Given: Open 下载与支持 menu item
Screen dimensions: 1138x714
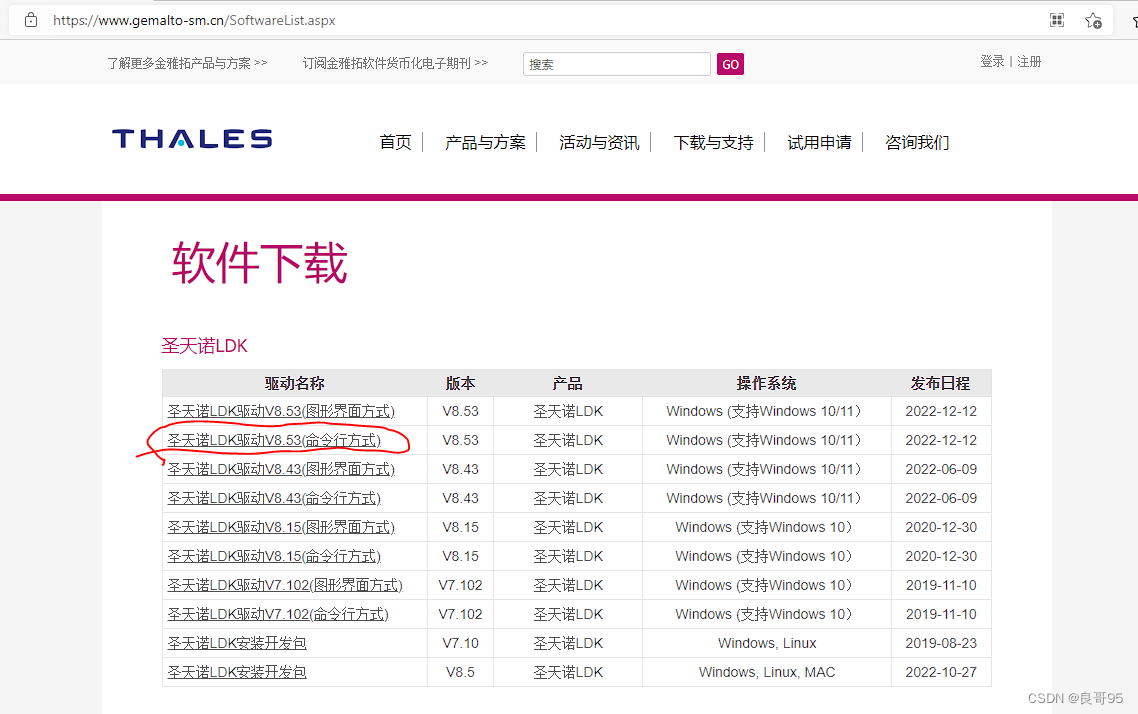Looking at the screenshot, I should [x=713, y=142].
